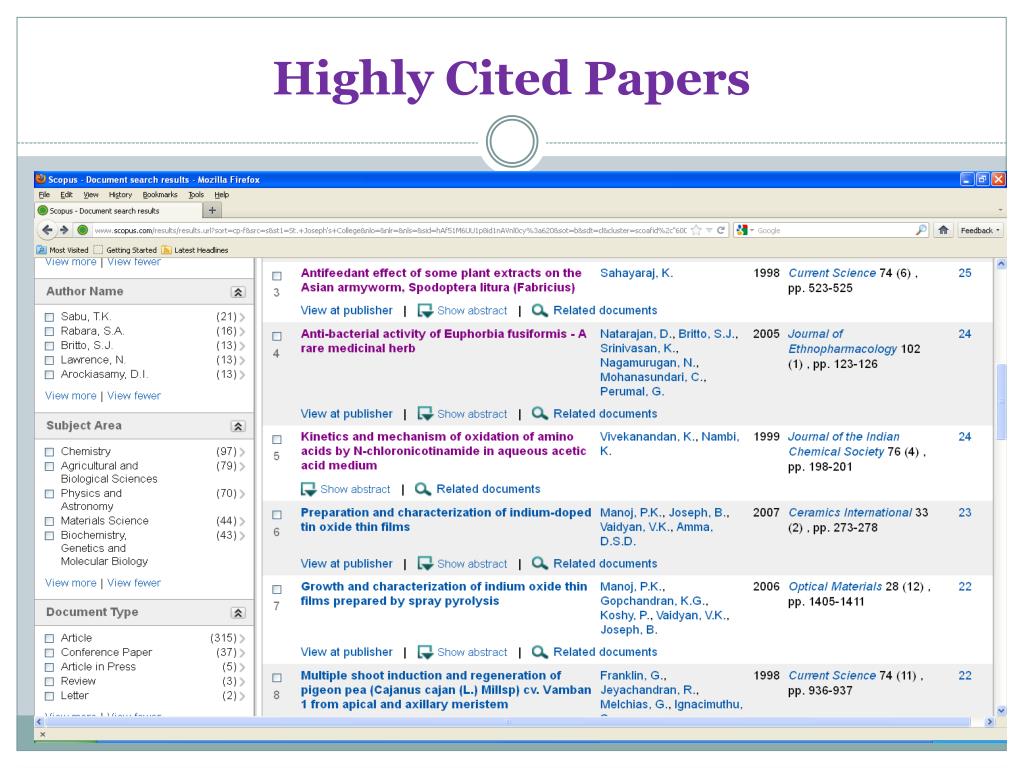Collapse the Subject Area panel
Screen dimensions: 1024x768
click(238, 426)
